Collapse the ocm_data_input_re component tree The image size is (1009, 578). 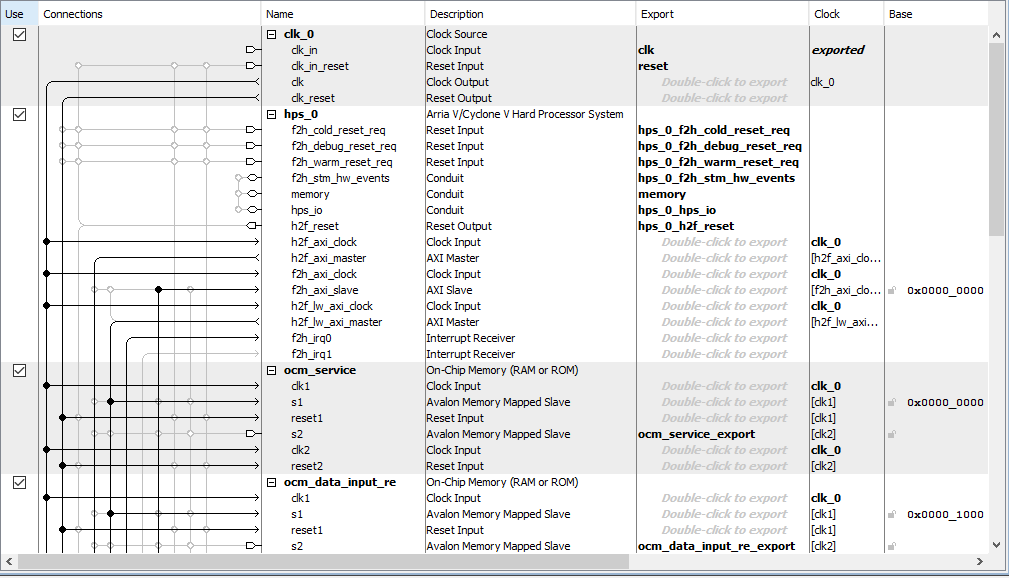[x=272, y=483]
